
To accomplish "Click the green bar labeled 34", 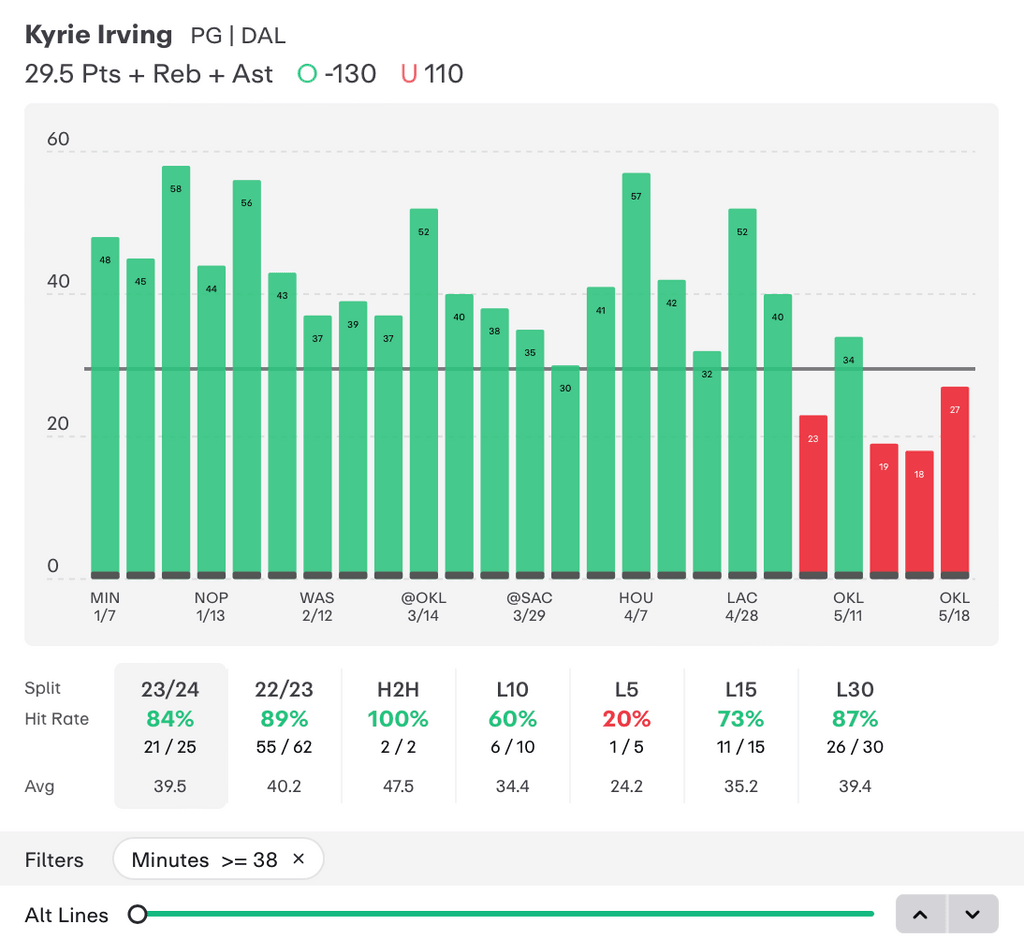I will pyautogui.click(x=848, y=458).
